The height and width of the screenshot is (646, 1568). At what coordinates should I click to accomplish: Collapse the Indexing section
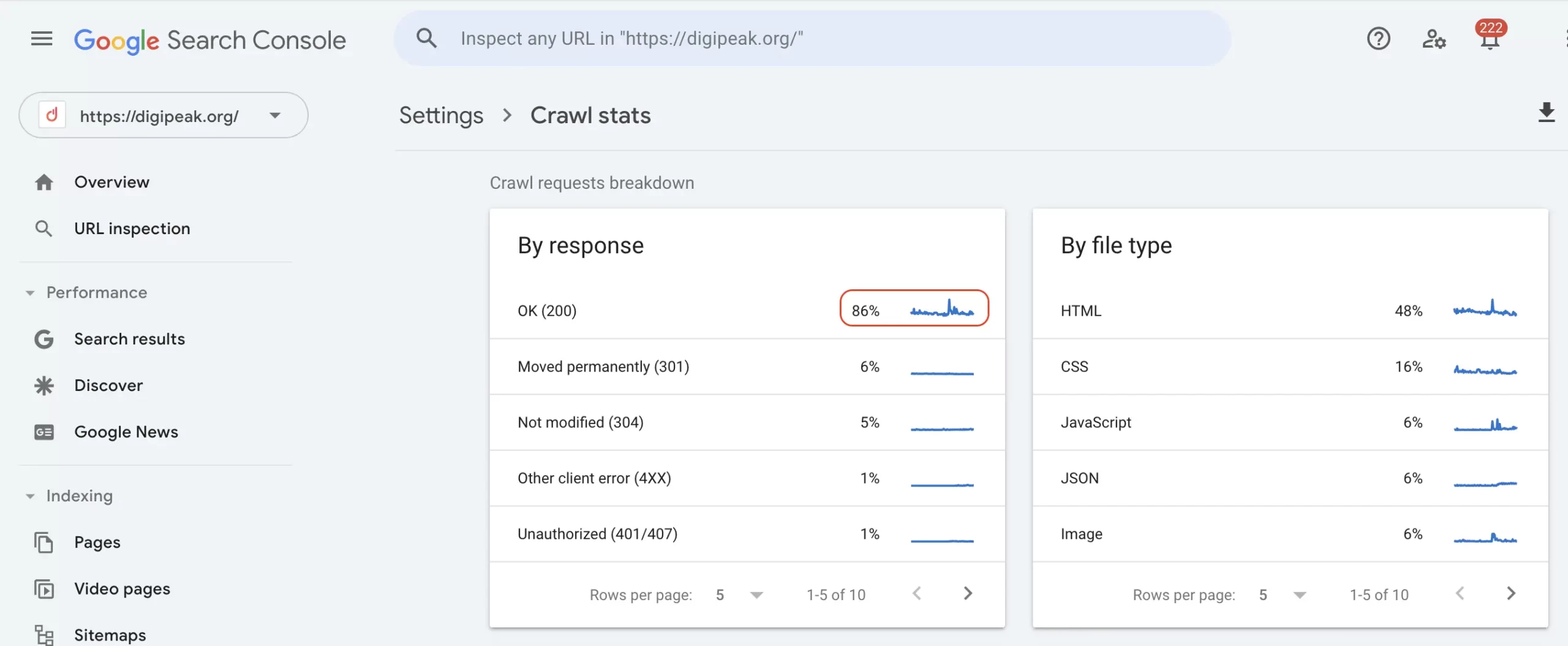click(x=30, y=496)
